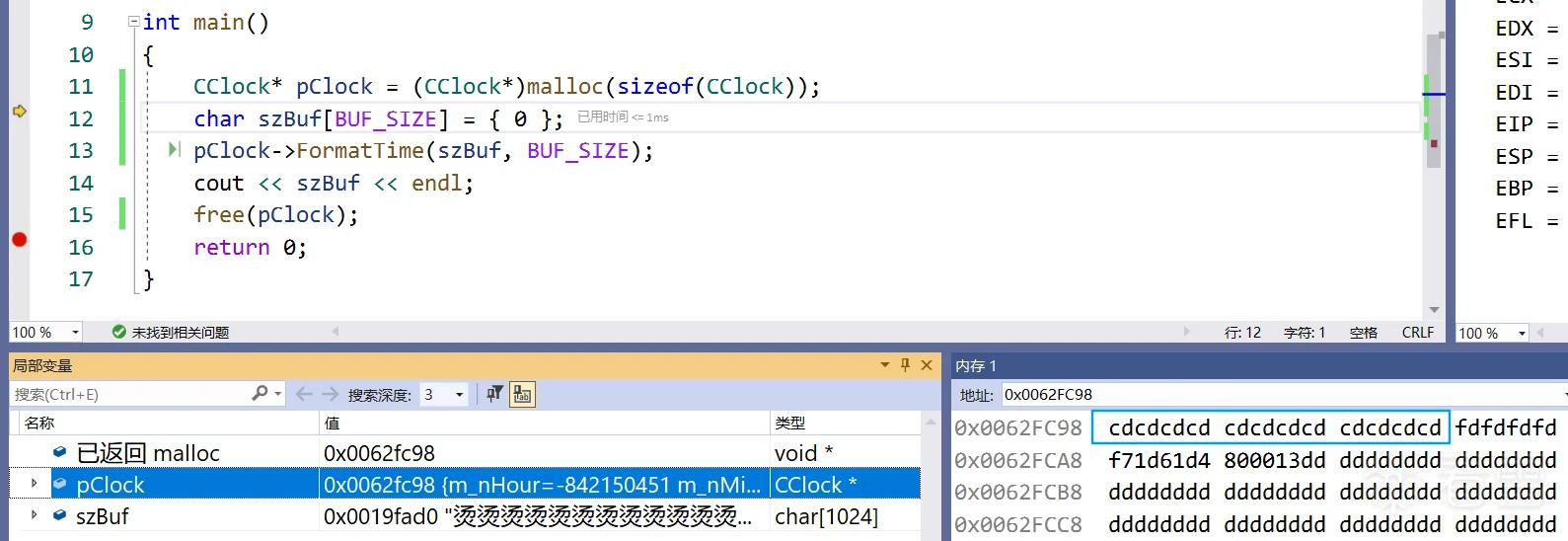Image resolution: width=1568 pixels, height=541 pixels.
Task: Click the pin filter icon in the Locals toolbar
Action: 494,394
